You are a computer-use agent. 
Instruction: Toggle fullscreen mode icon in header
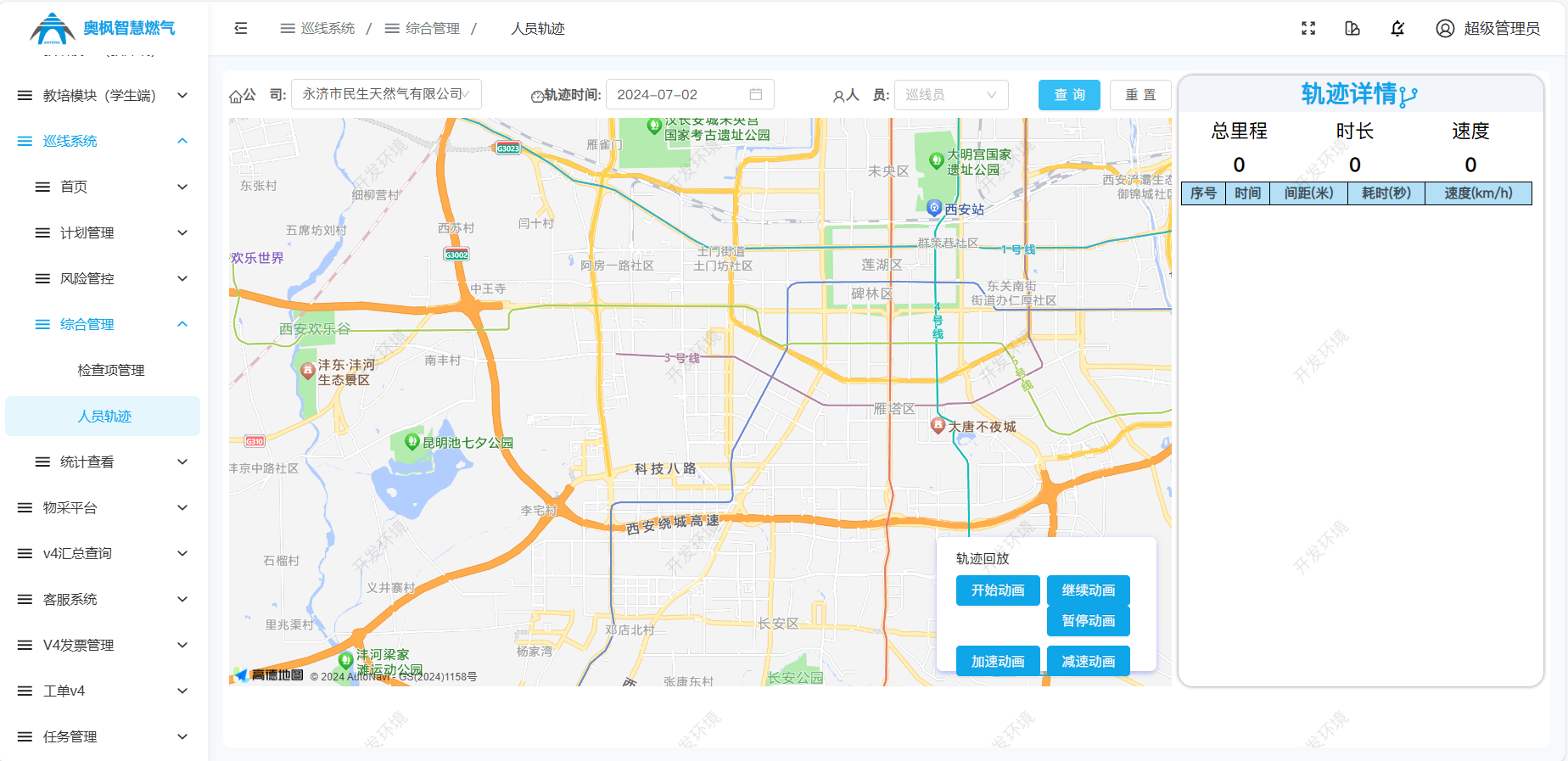[x=1308, y=28]
